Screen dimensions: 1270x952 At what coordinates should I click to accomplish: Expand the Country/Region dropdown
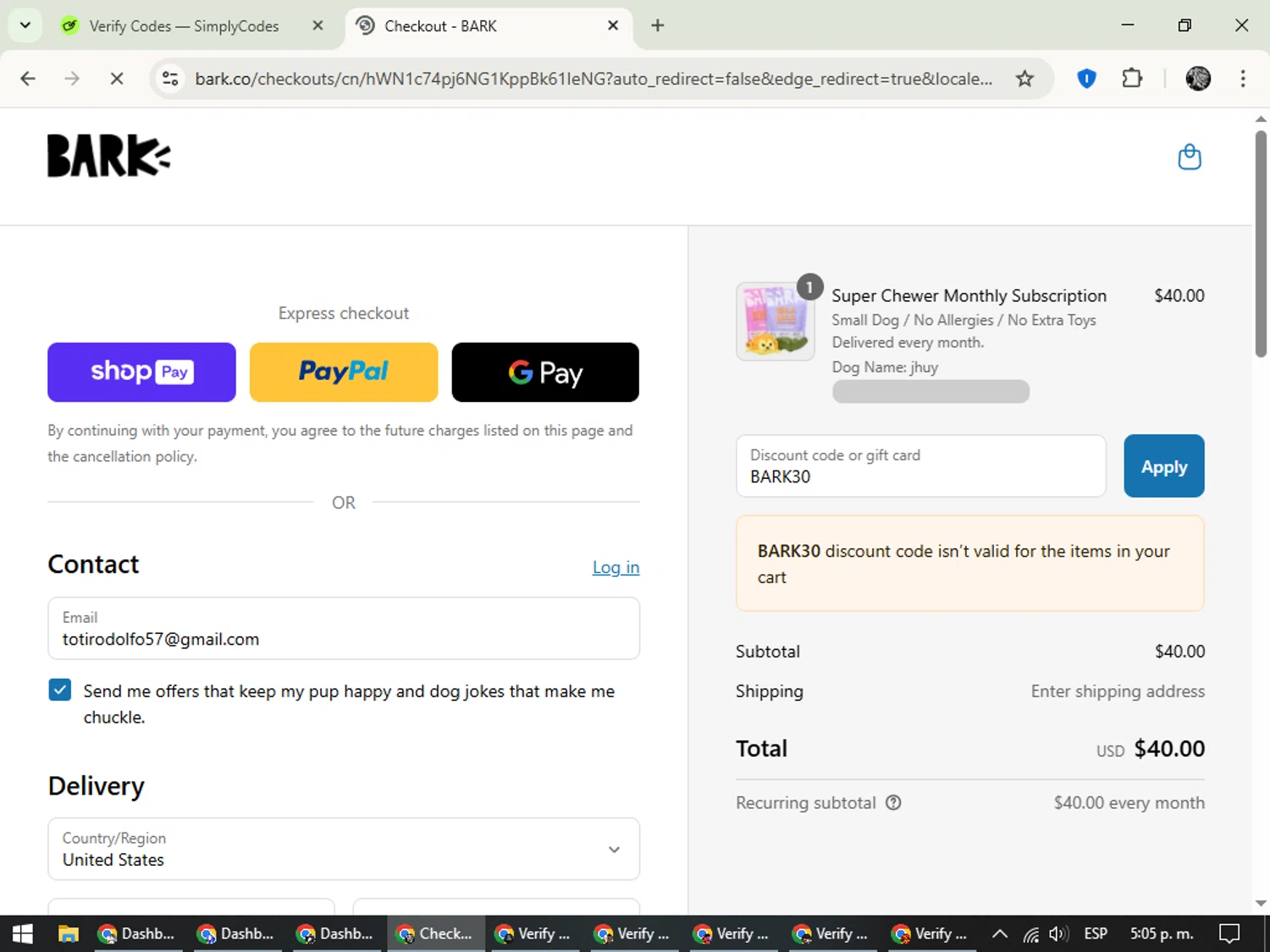[344, 849]
